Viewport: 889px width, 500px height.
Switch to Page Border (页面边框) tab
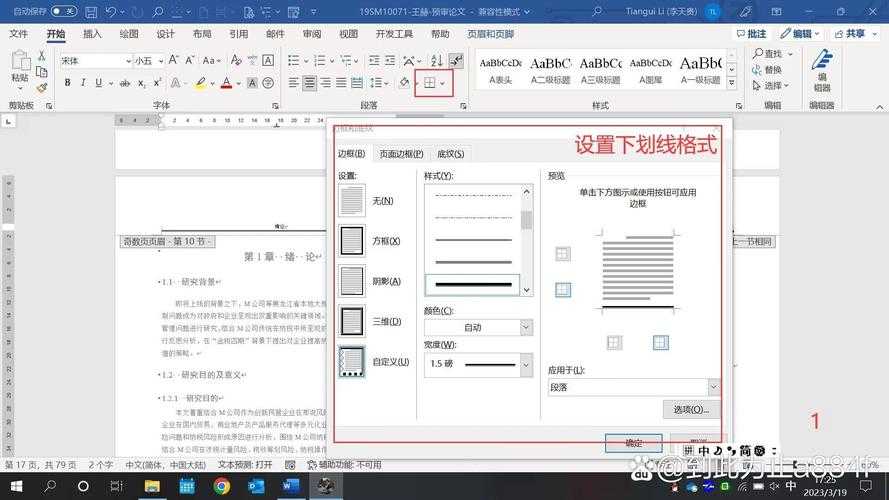click(401, 154)
